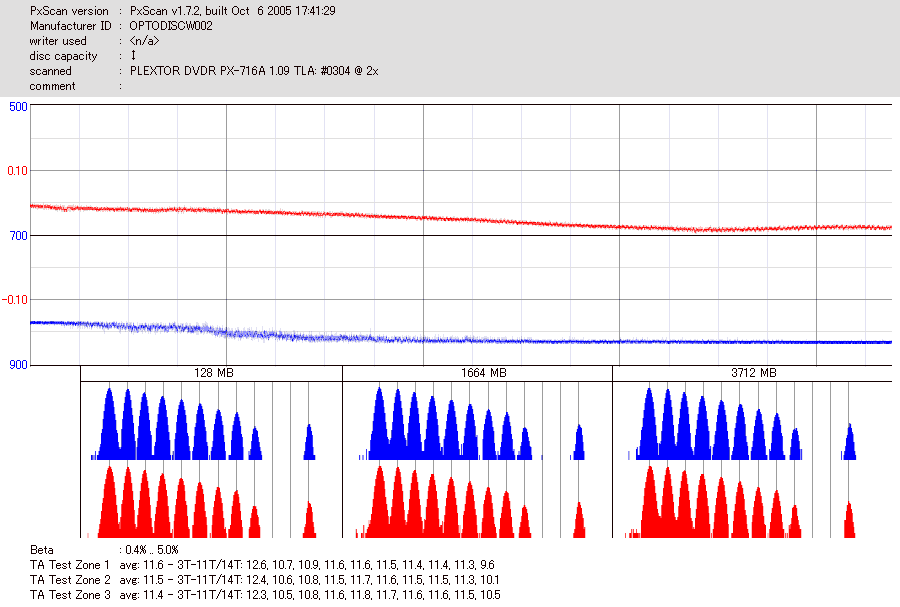Click the OPTODISCW002 manufacturer ID value

171,26
